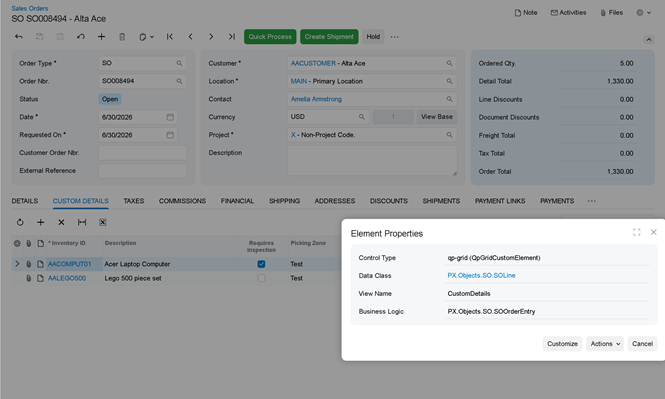Open the Date calendar picker
The height and width of the screenshot is (399, 665).
coord(170,117)
